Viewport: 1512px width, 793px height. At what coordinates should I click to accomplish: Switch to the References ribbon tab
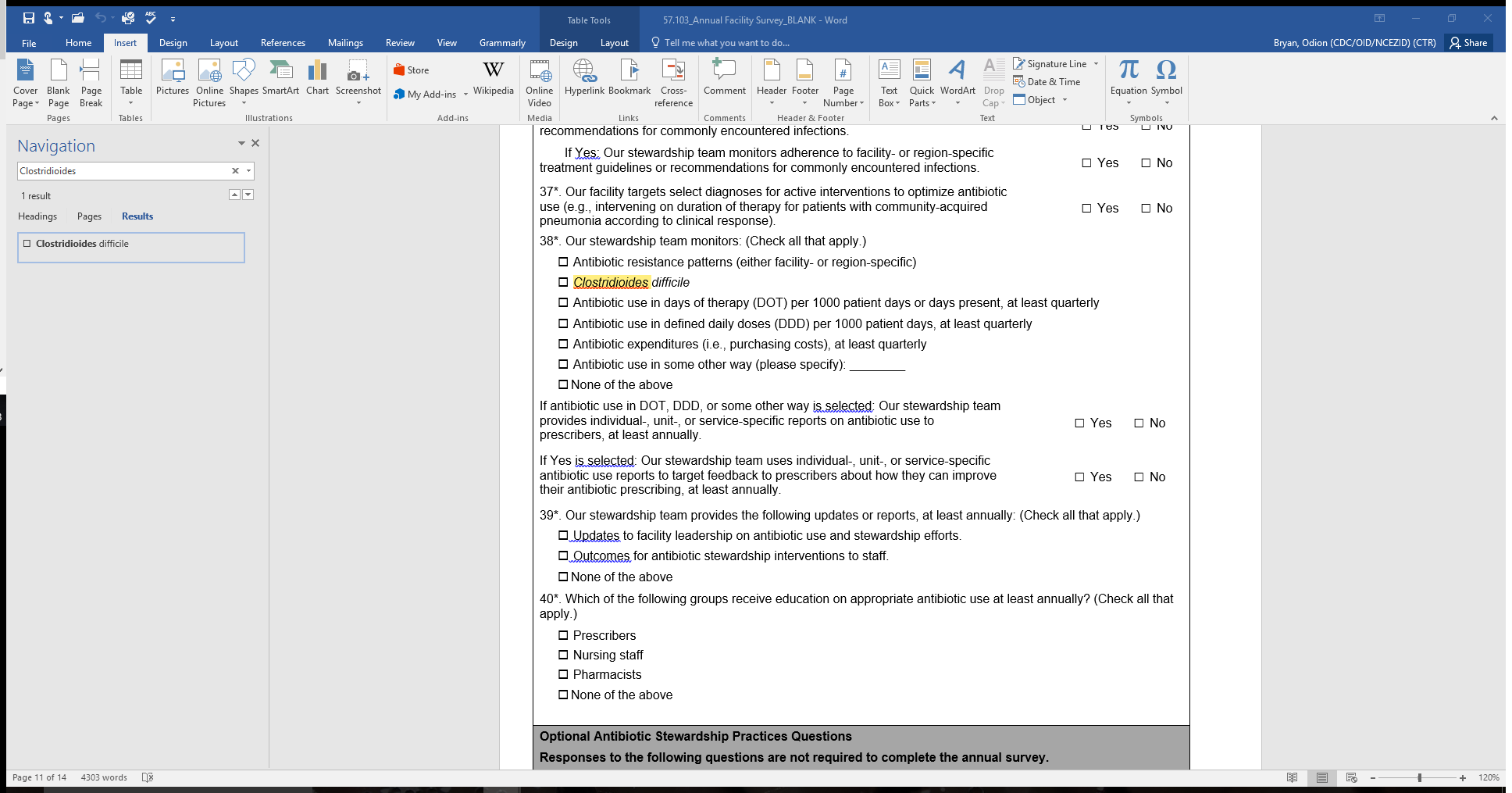(283, 43)
